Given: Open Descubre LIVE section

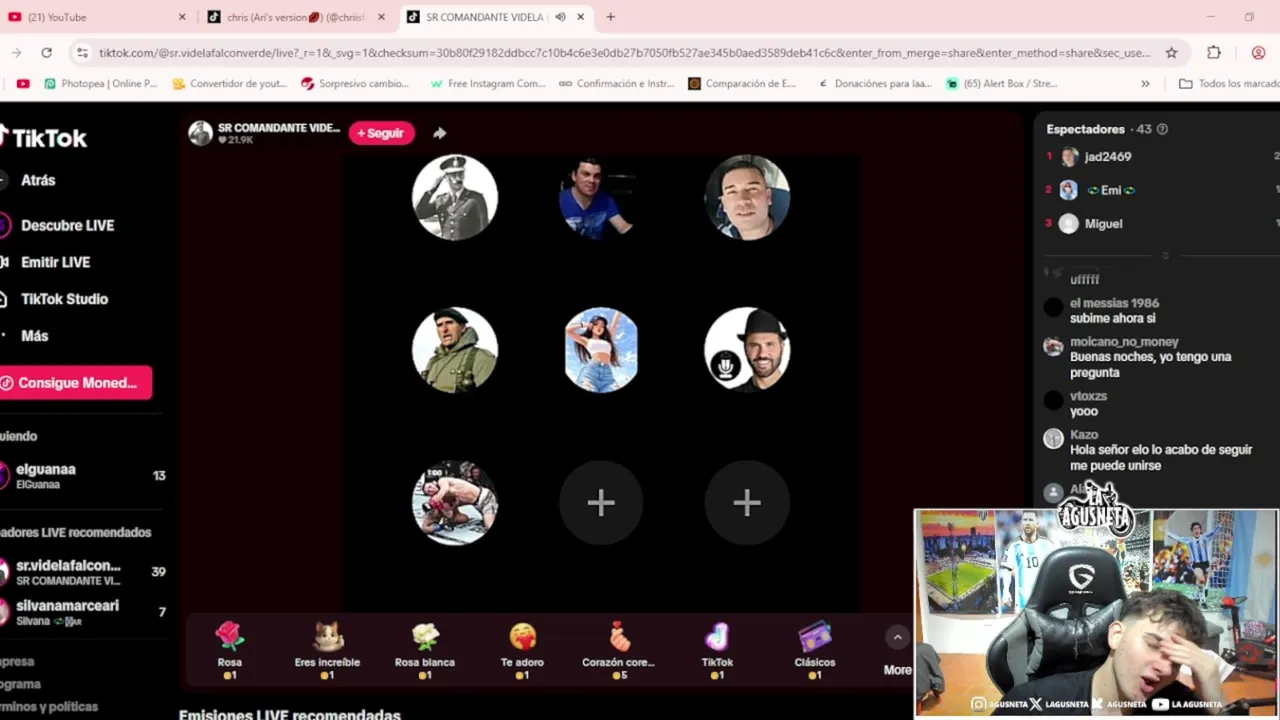Looking at the screenshot, I should [67, 225].
